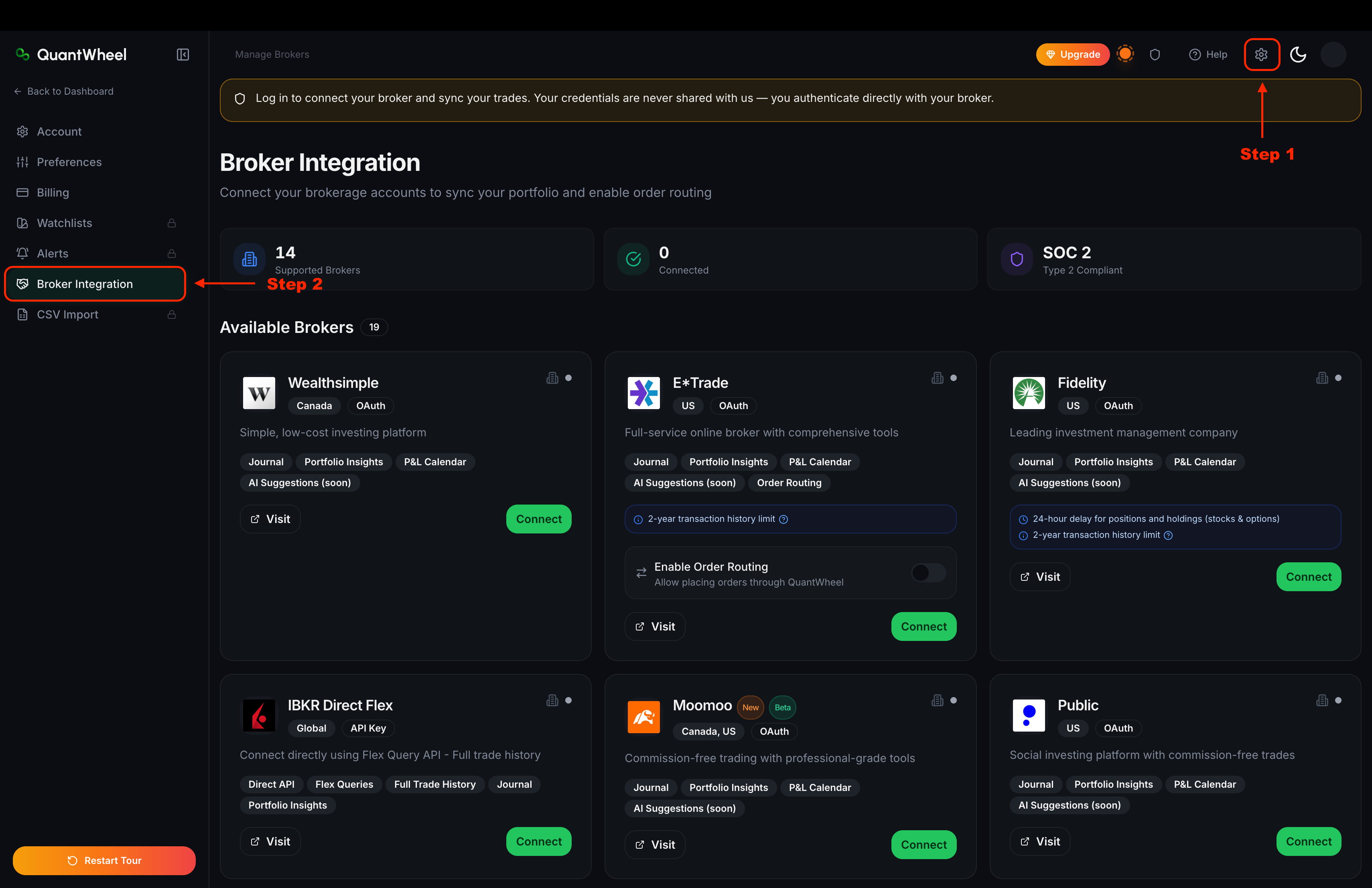The width and height of the screenshot is (1372, 888).
Task: Click building icon on IBKR Direct Flex card
Action: (552, 701)
